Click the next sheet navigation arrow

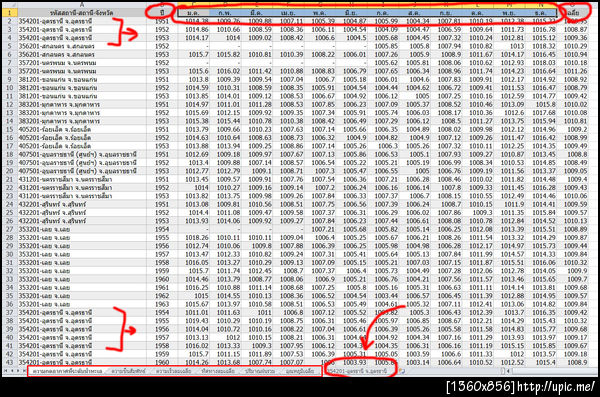[x=18, y=371]
